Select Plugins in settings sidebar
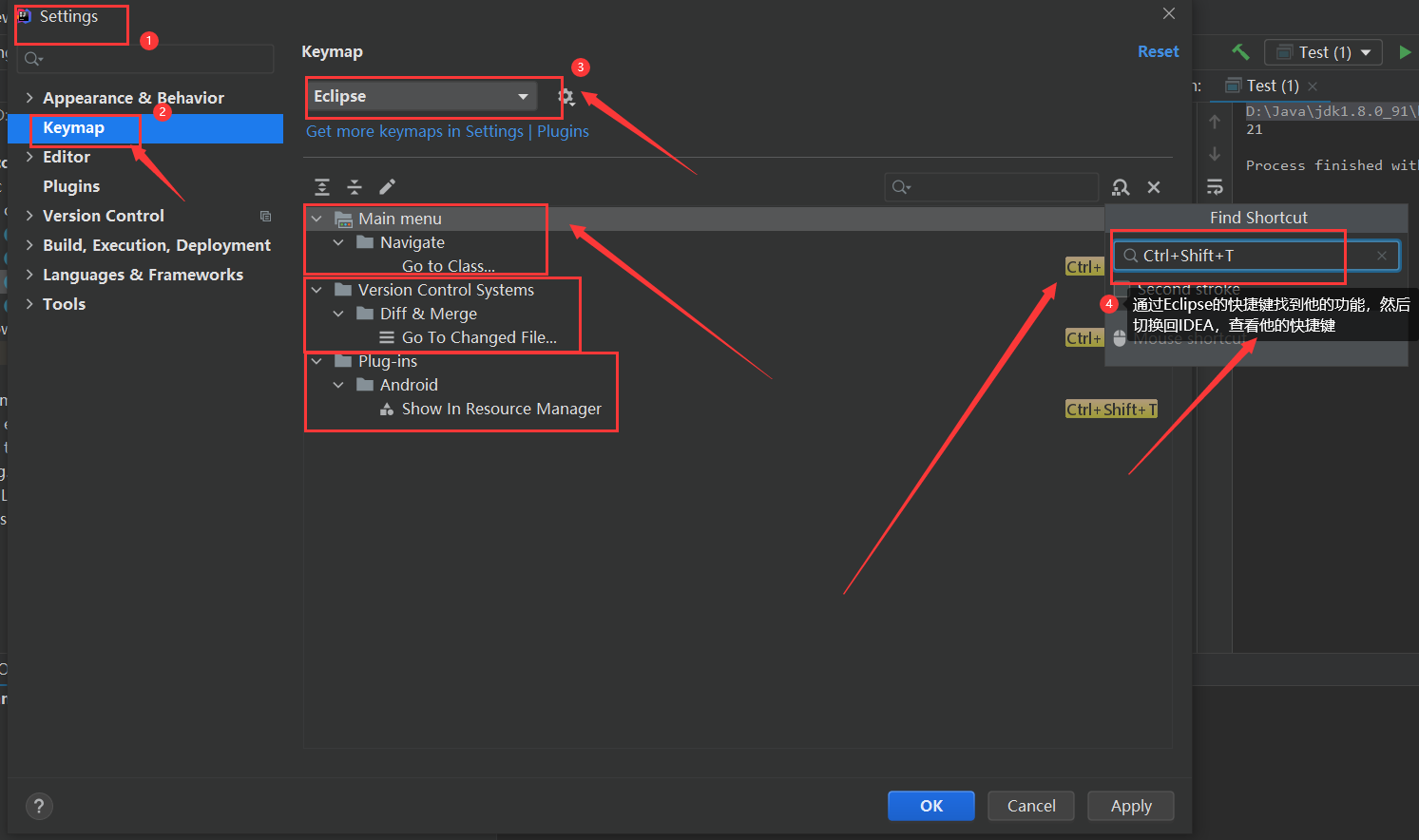Image resolution: width=1419 pixels, height=840 pixels. tap(71, 186)
